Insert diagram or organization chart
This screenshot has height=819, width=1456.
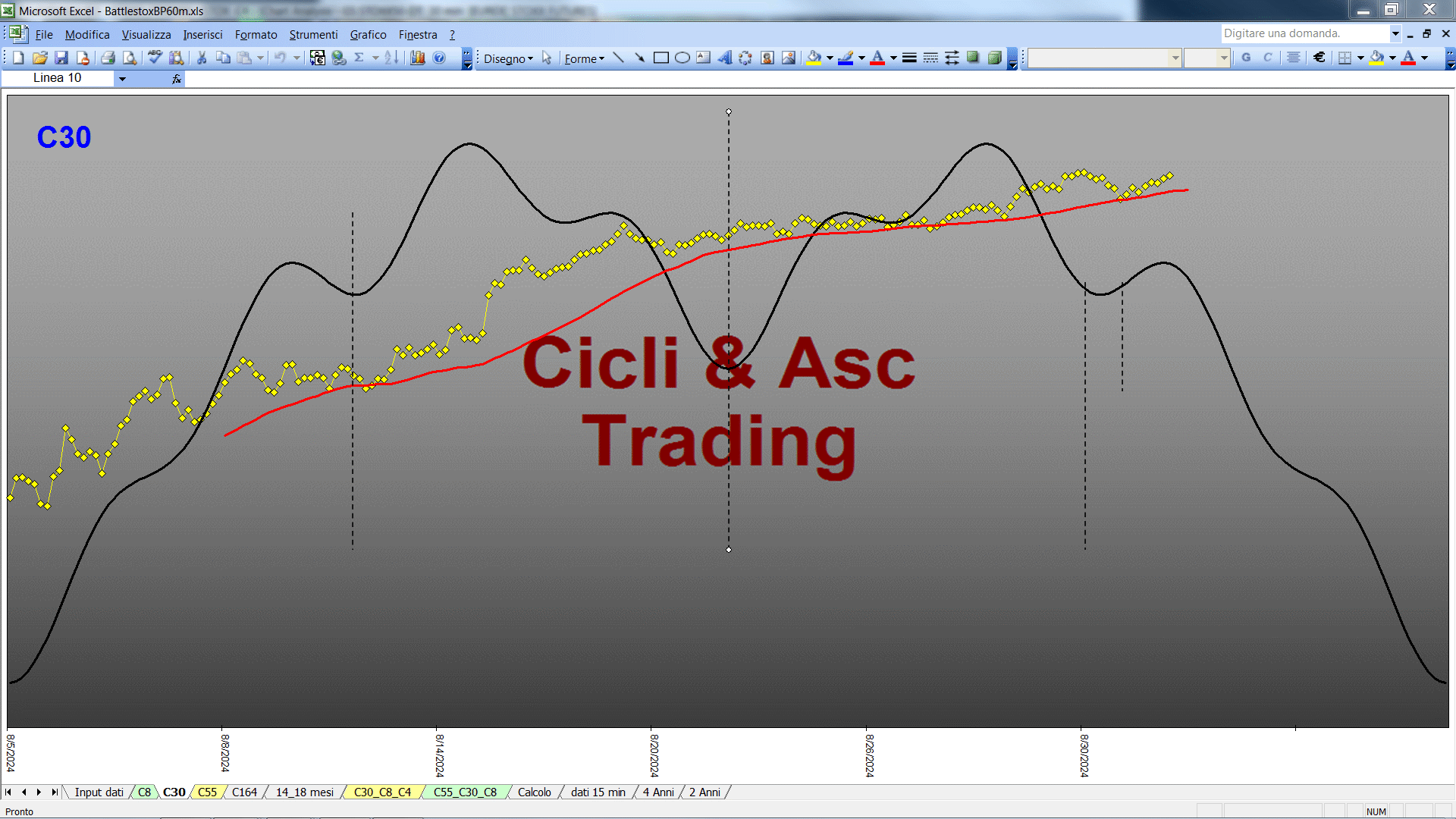pyautogui.click(x=745, y=58)
